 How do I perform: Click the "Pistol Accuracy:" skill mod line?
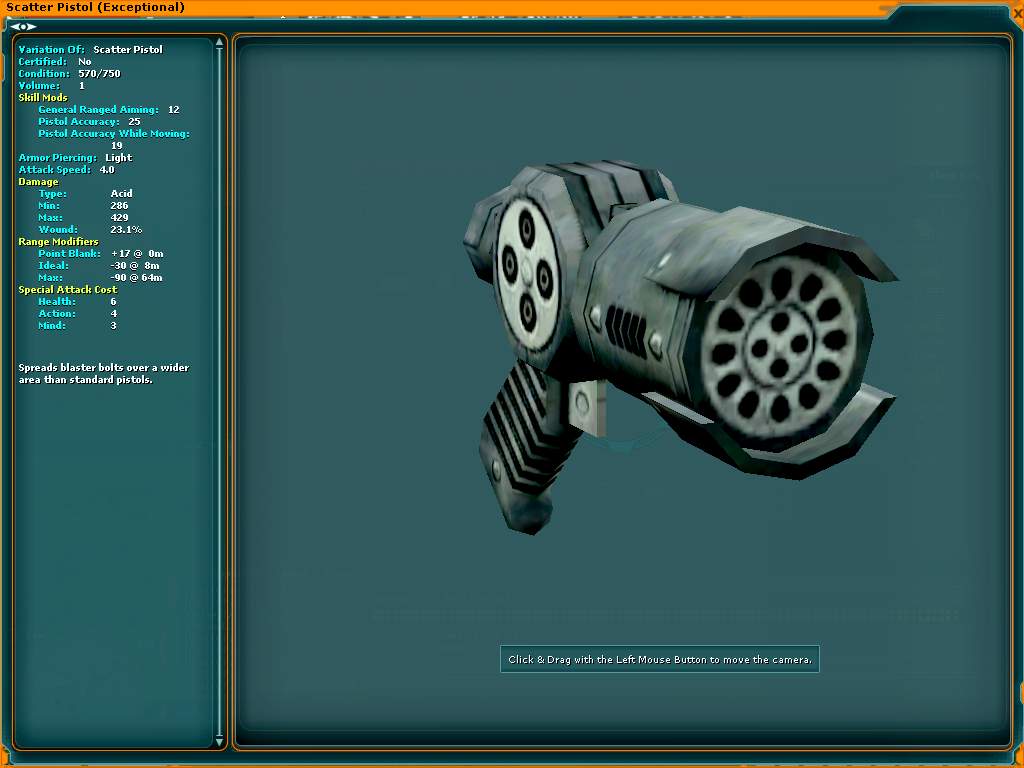(x=89, y=121)
